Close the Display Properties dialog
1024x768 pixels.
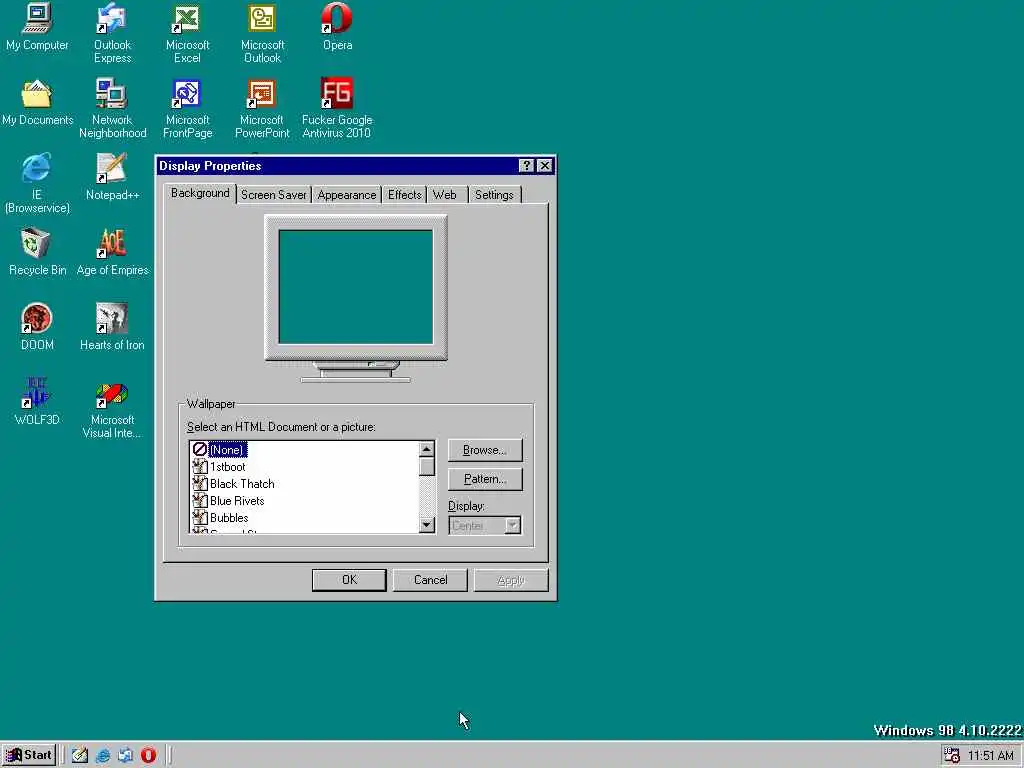[x=545, y=166]
